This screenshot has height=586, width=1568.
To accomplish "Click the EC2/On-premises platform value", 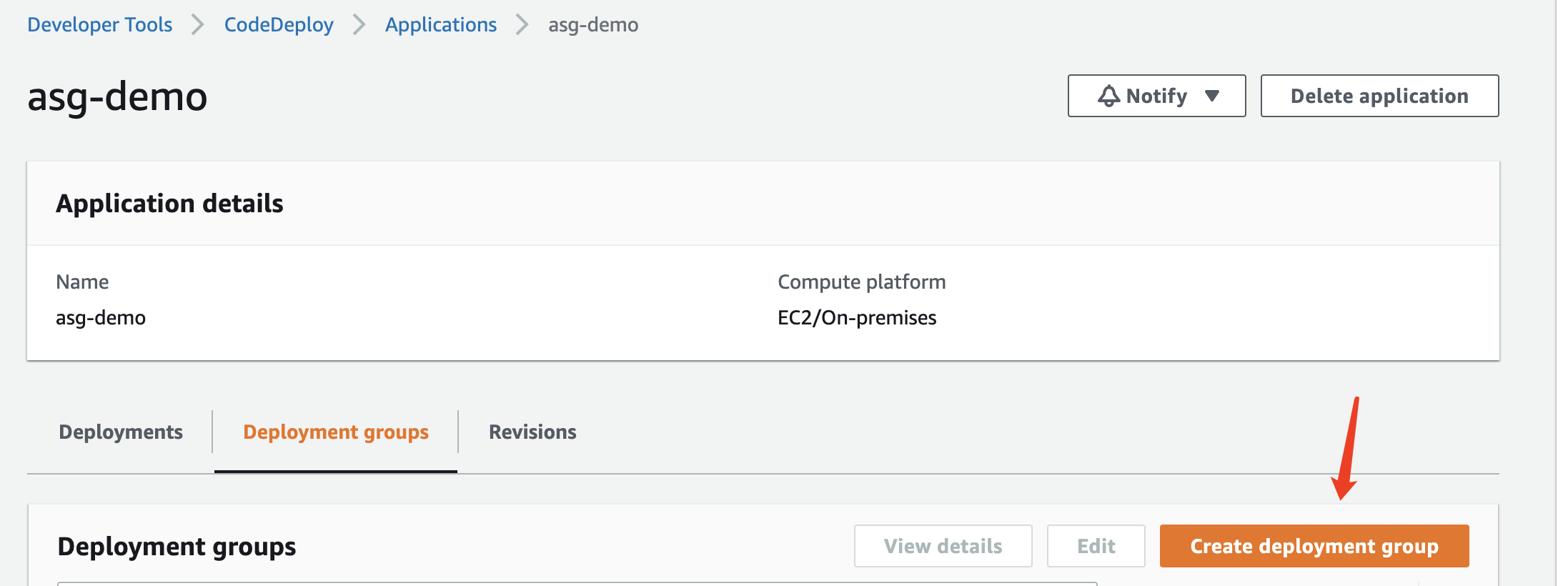I will pos(857,317).
